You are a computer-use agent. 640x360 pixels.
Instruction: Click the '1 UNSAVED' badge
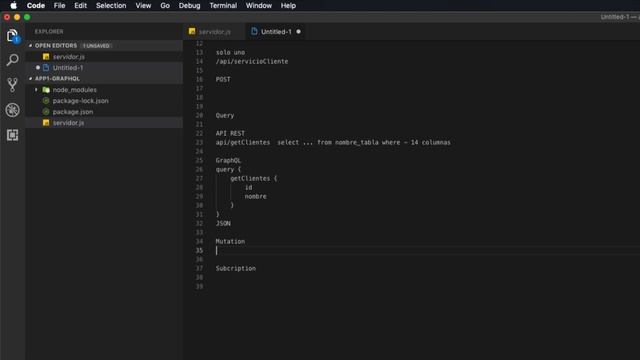click(96, 46)
